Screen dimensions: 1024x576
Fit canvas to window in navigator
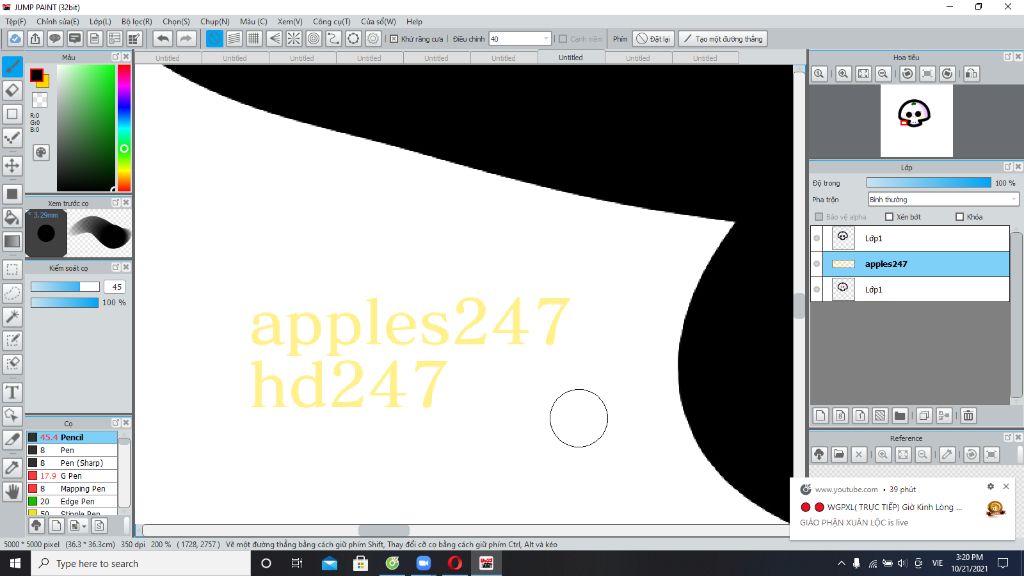(863, 74)
